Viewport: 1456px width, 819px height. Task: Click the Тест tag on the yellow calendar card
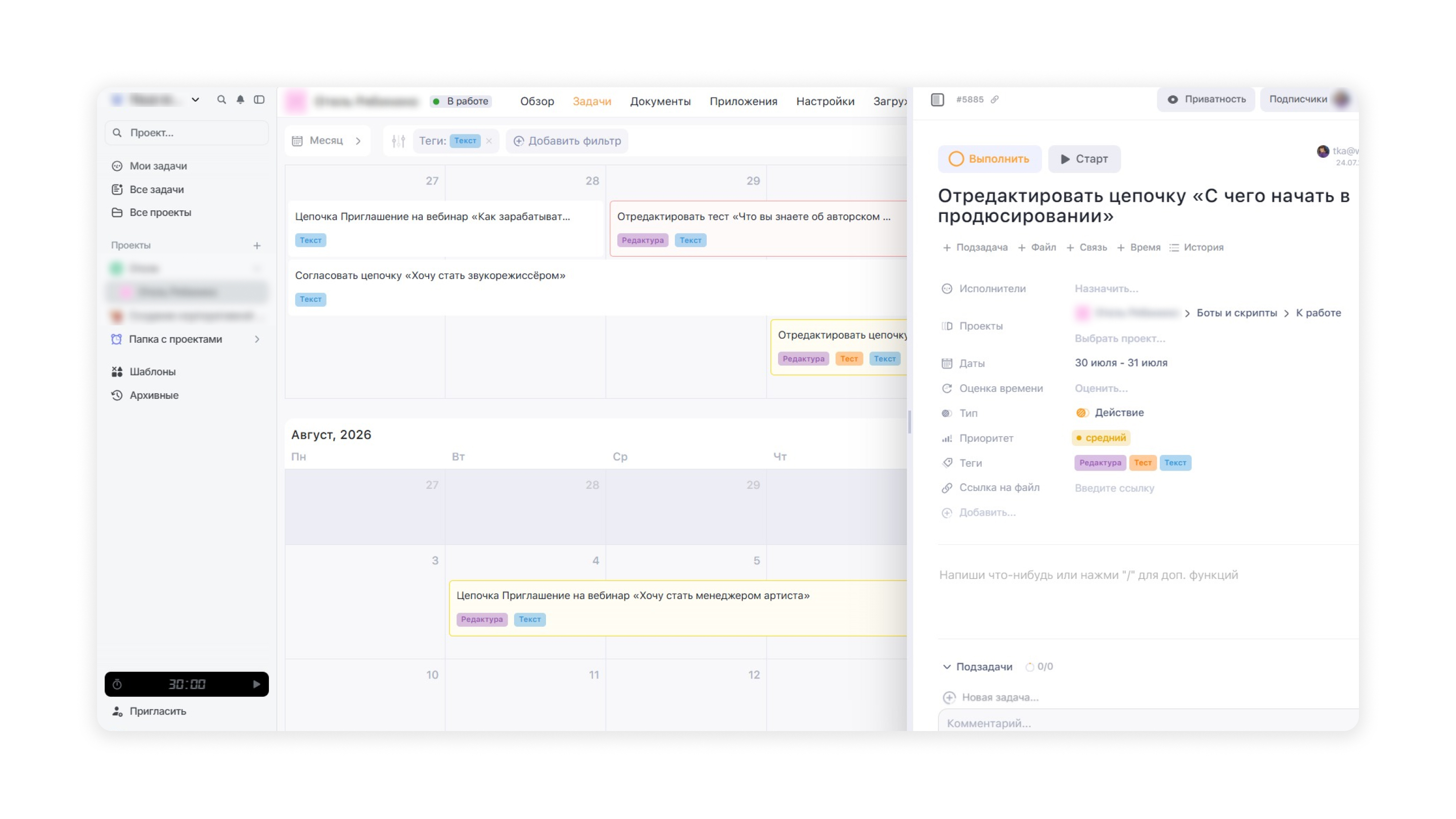coord(849,359)
